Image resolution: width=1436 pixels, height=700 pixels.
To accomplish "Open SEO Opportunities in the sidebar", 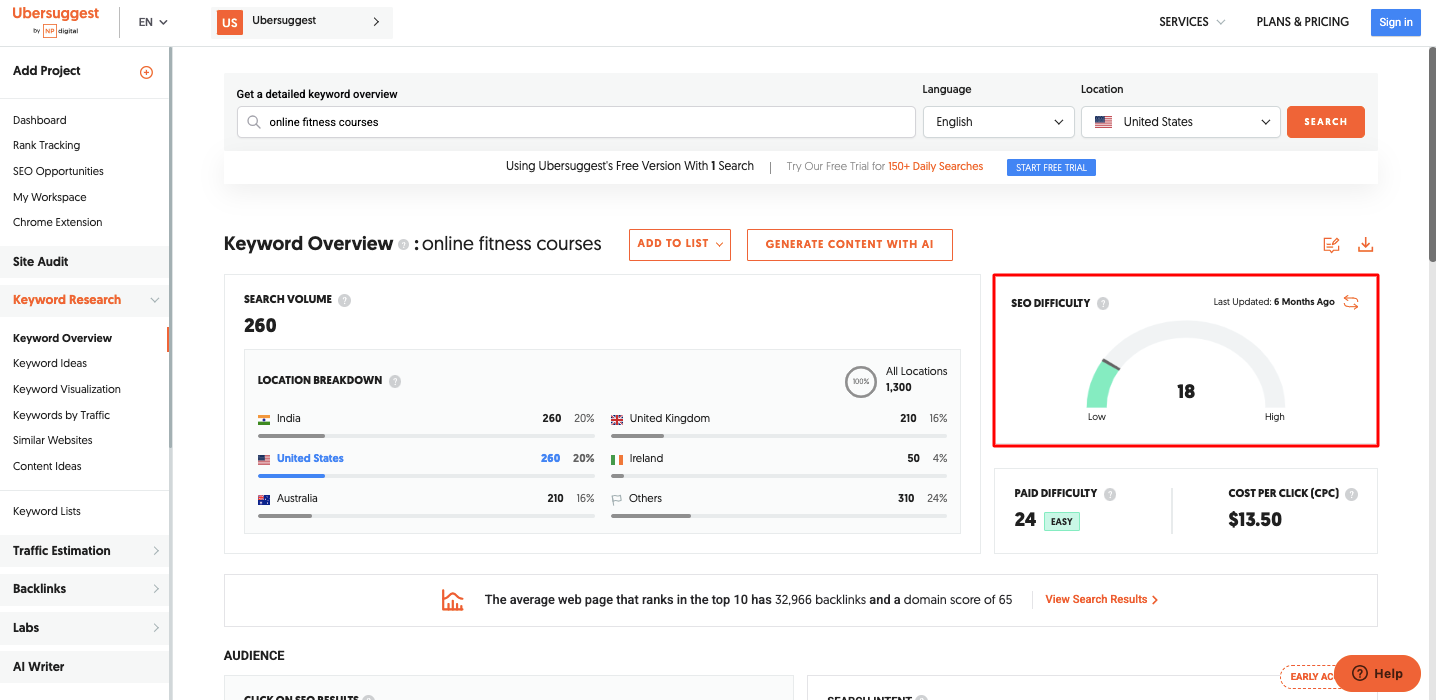I will click(58, 172).
